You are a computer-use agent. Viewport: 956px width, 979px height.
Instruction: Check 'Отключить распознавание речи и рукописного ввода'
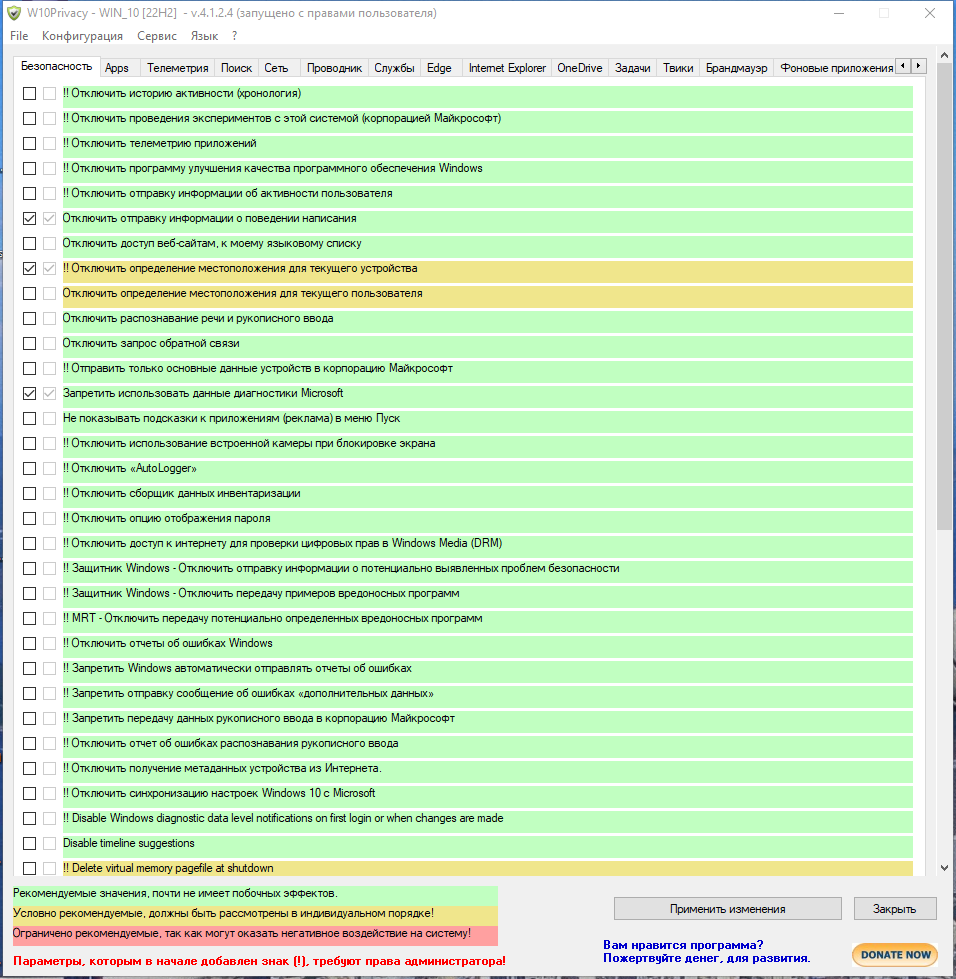(29, 318)
